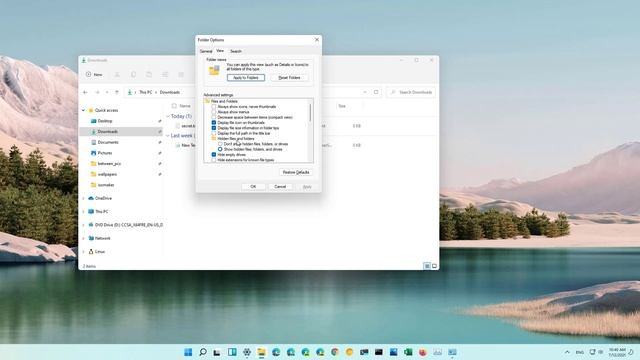Open recent locations chevron beside forward arrow
Image resolution: width=640 pixels, height=360 pixels.
107,92
